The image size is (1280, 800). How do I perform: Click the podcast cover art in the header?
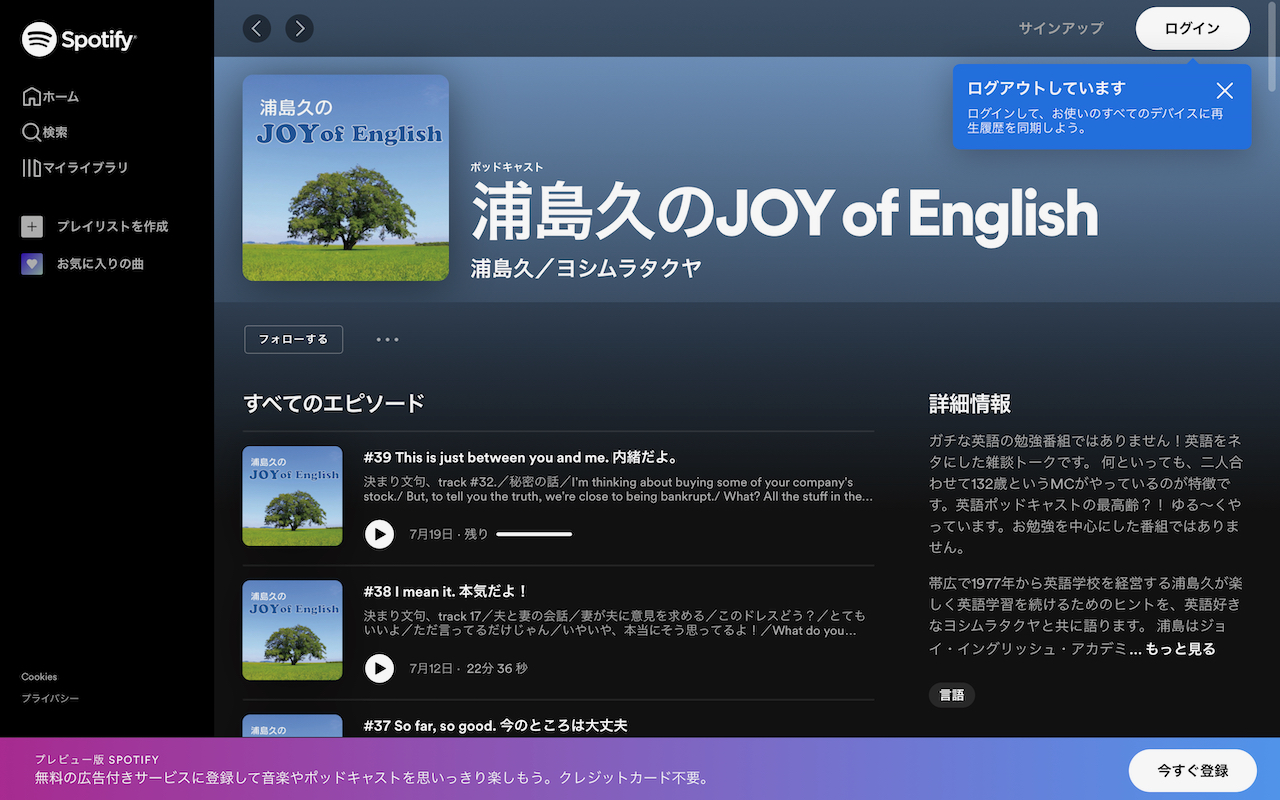(346, 178)
